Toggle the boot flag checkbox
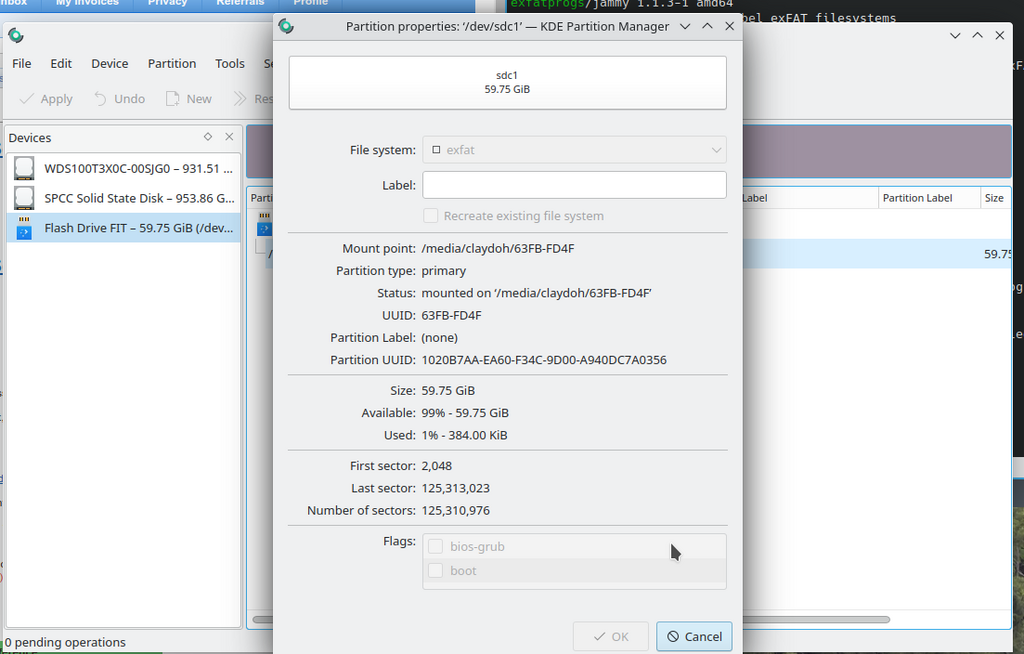This screenshot has height=654, width=1024. pos(435,571)
